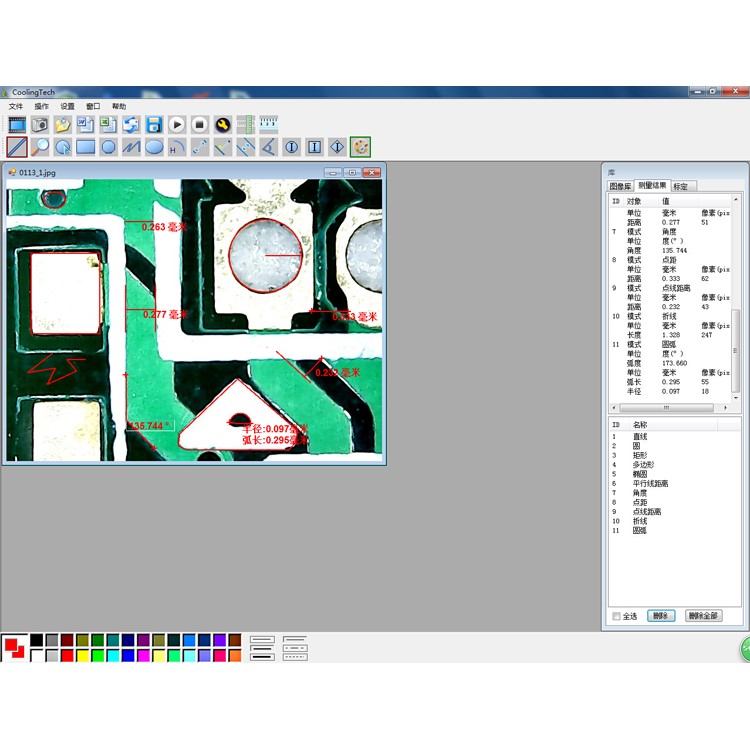Click the 删除全部 button
Viewport: 750px width, 750px height.
coord(704,616)
